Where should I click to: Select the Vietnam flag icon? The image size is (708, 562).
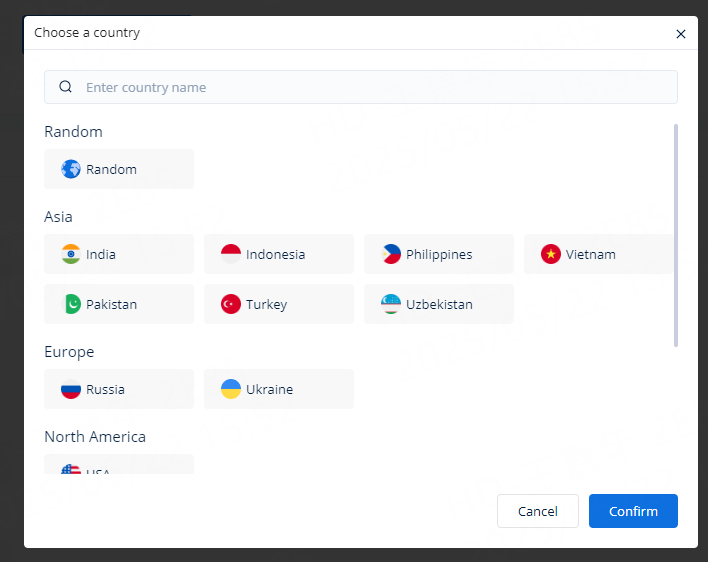click(x=551, y=254)
